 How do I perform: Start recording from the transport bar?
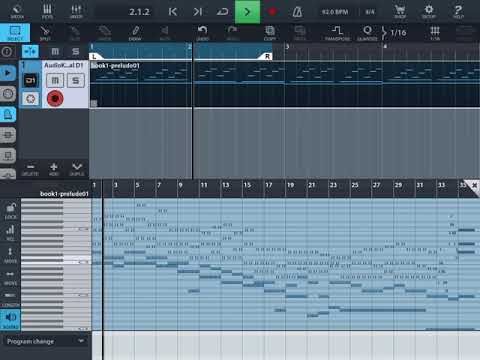pyautogui.click(x=272, y=12)
